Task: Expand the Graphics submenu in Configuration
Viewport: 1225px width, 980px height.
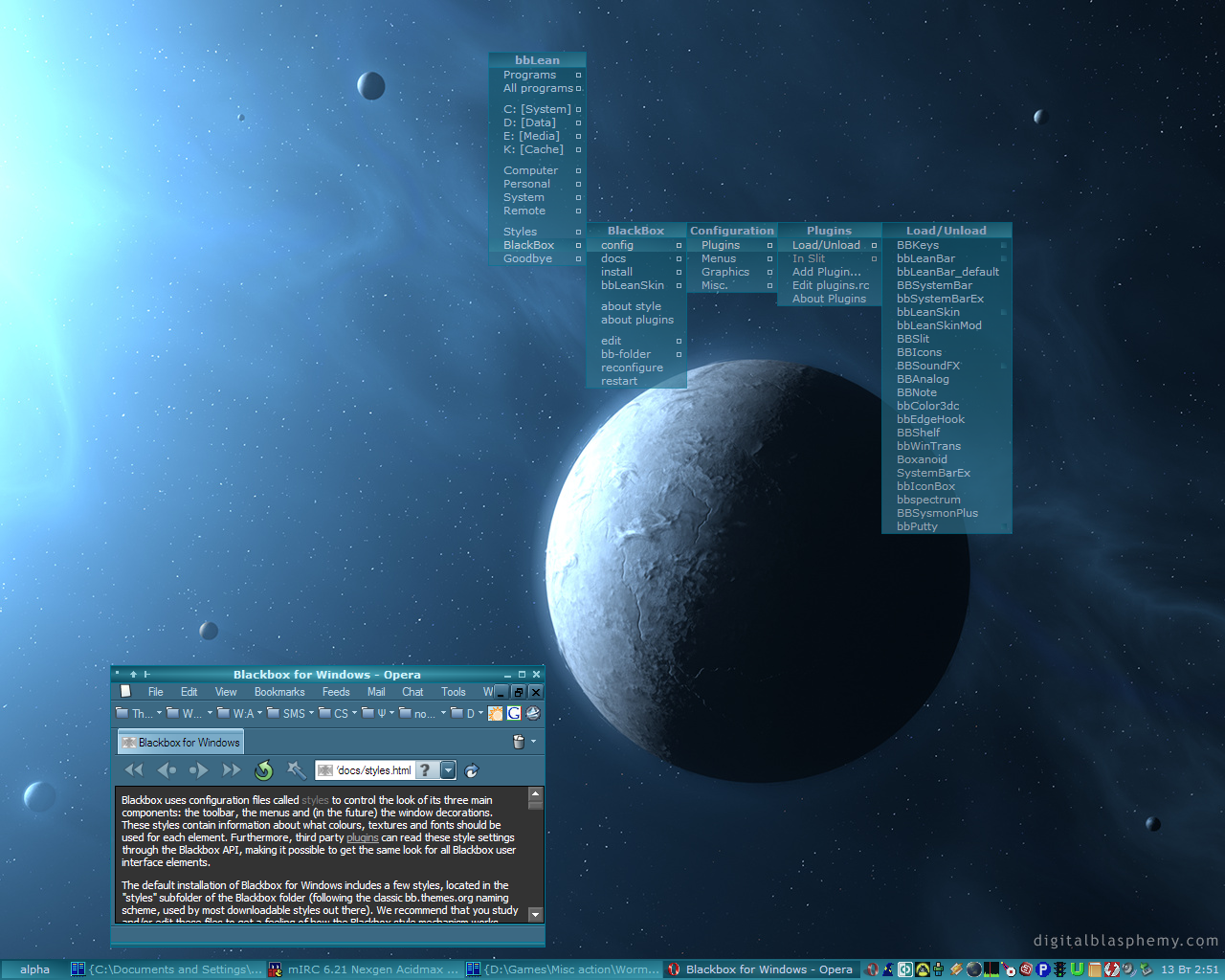Action: pos(731,272)
